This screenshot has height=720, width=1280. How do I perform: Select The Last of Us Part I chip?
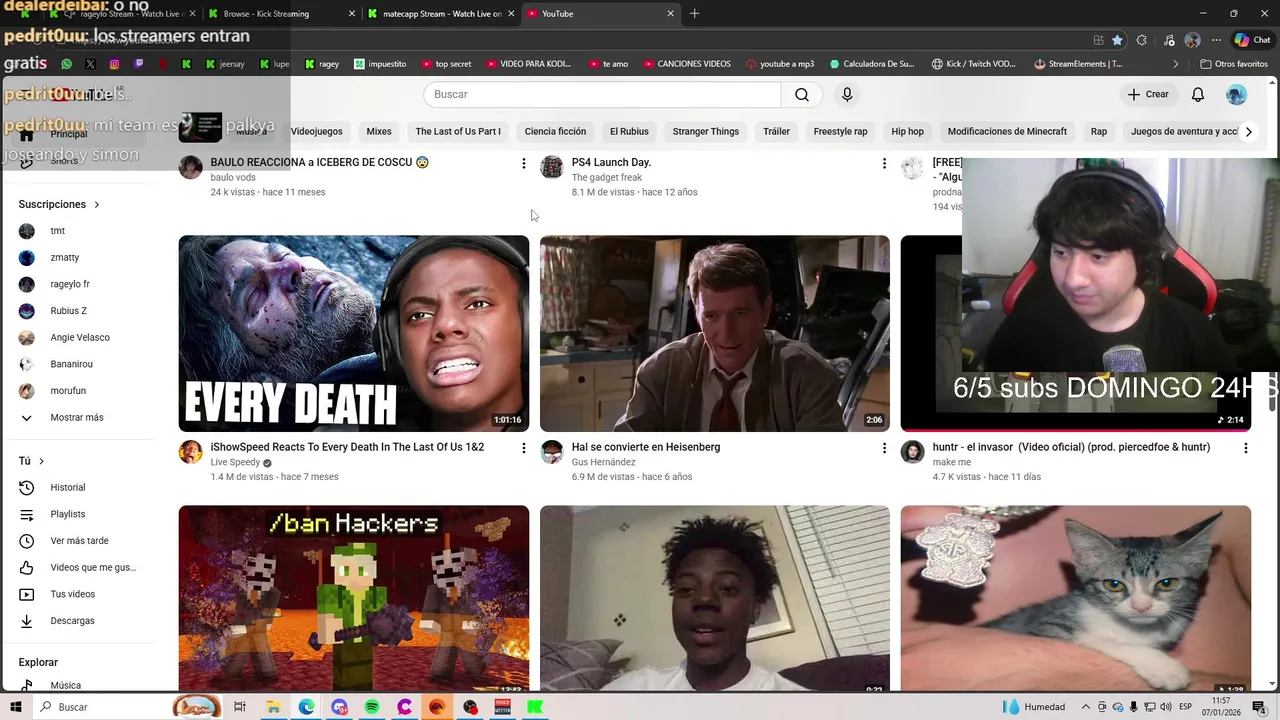458,131
